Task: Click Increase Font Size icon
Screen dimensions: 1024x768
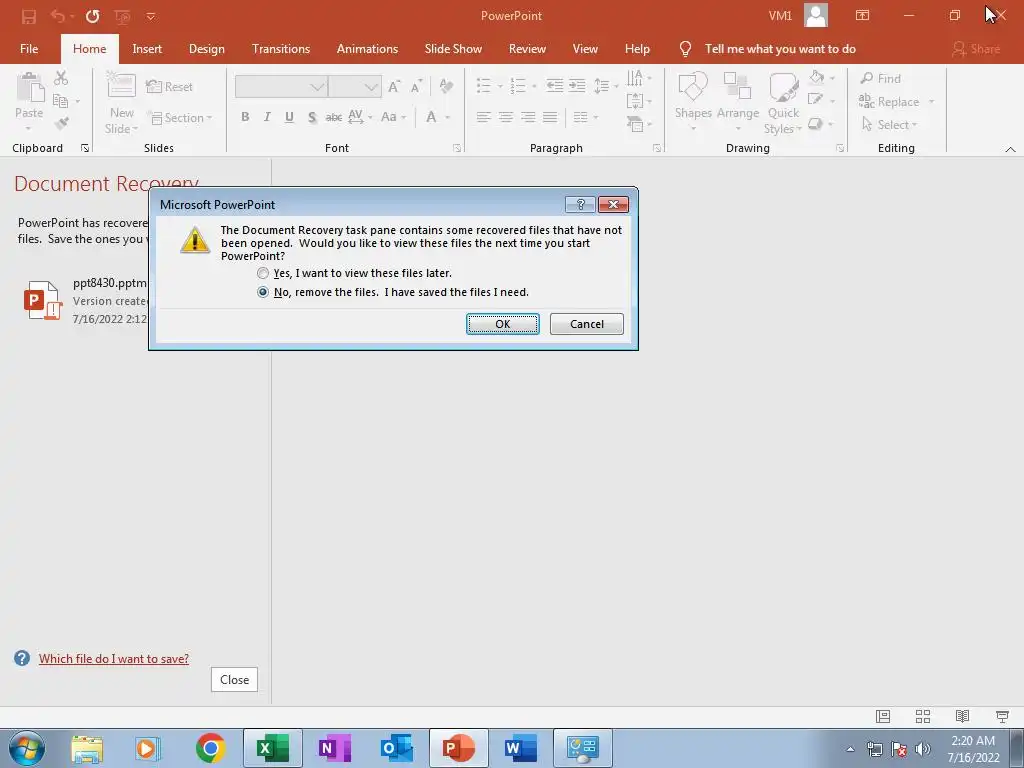Action: pyautogui.click(x=394, y=87)
